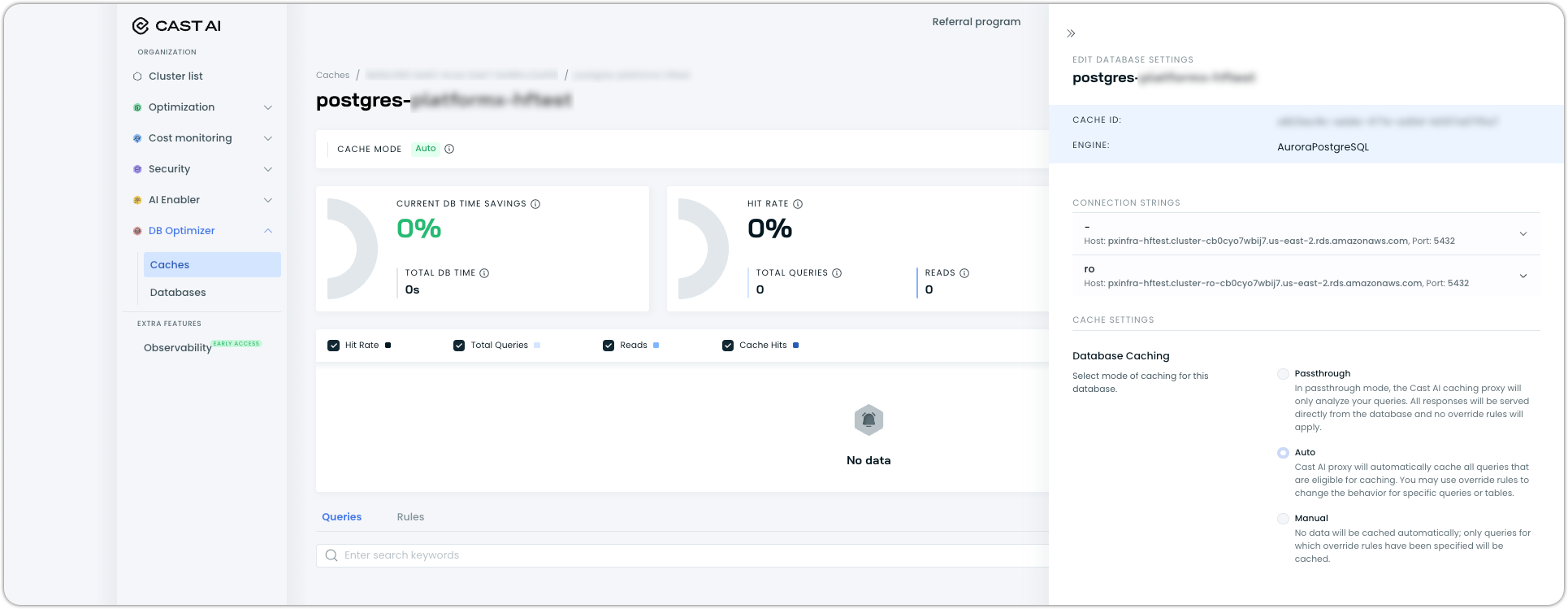Click the Total Queries info icon
This screenshot has width=1568, height=609.
[x=837, y=273]
